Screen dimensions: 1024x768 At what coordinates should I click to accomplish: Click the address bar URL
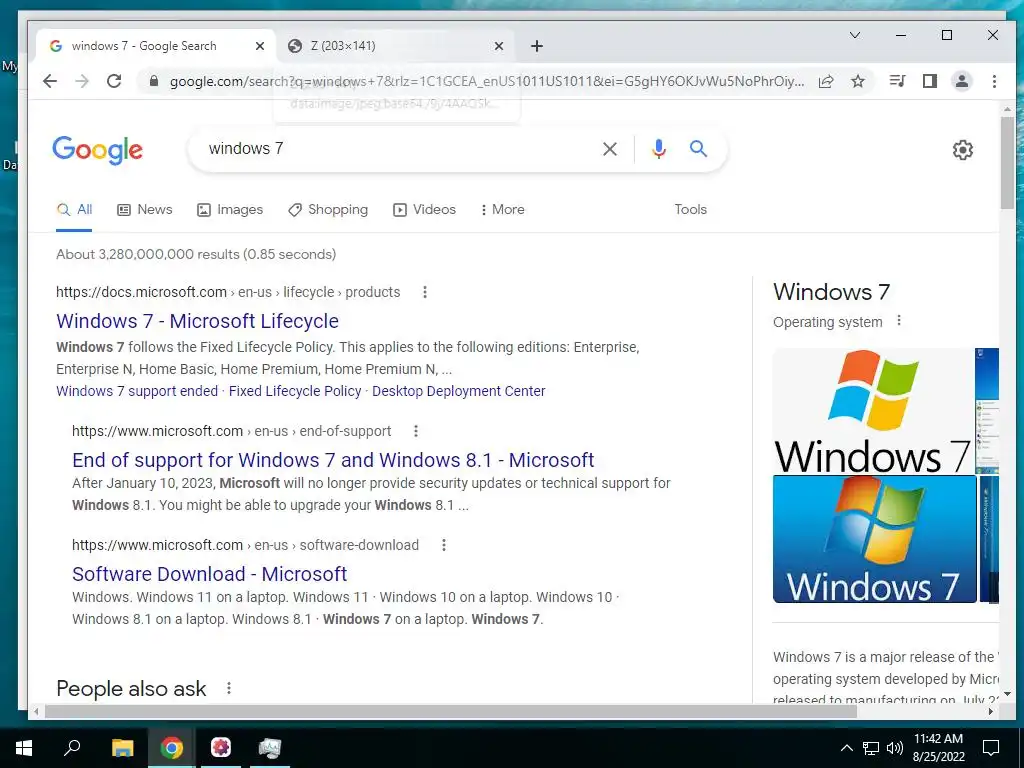(x=487, y=81)
